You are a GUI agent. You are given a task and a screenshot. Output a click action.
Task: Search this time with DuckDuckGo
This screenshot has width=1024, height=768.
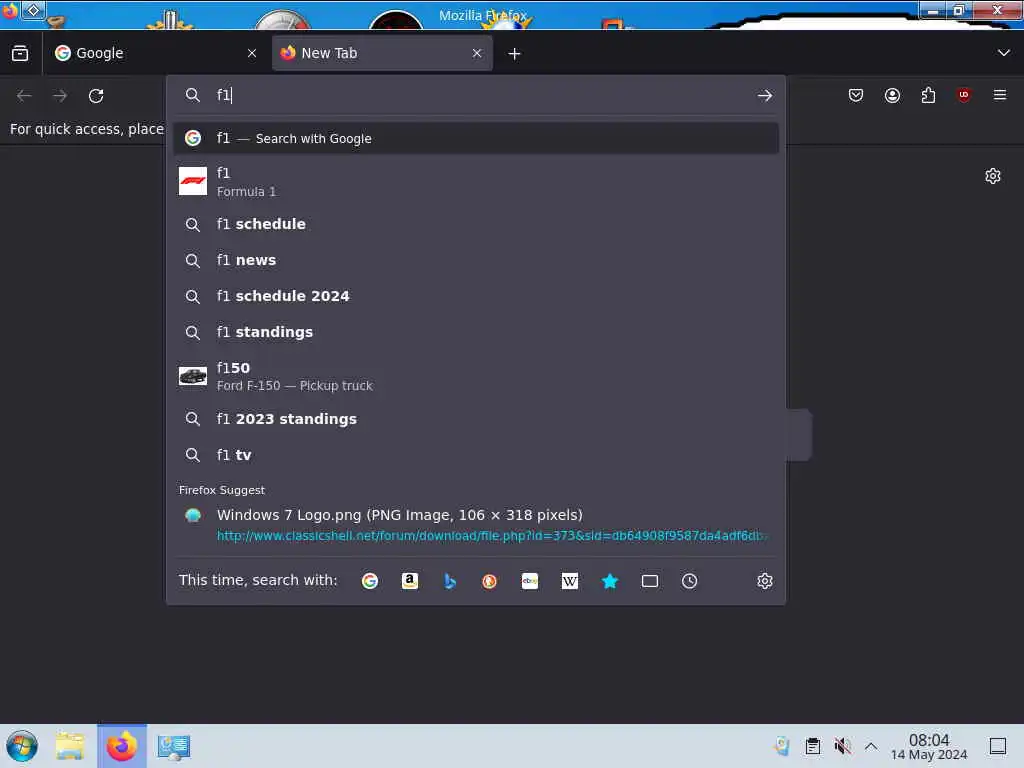[489, 581]
